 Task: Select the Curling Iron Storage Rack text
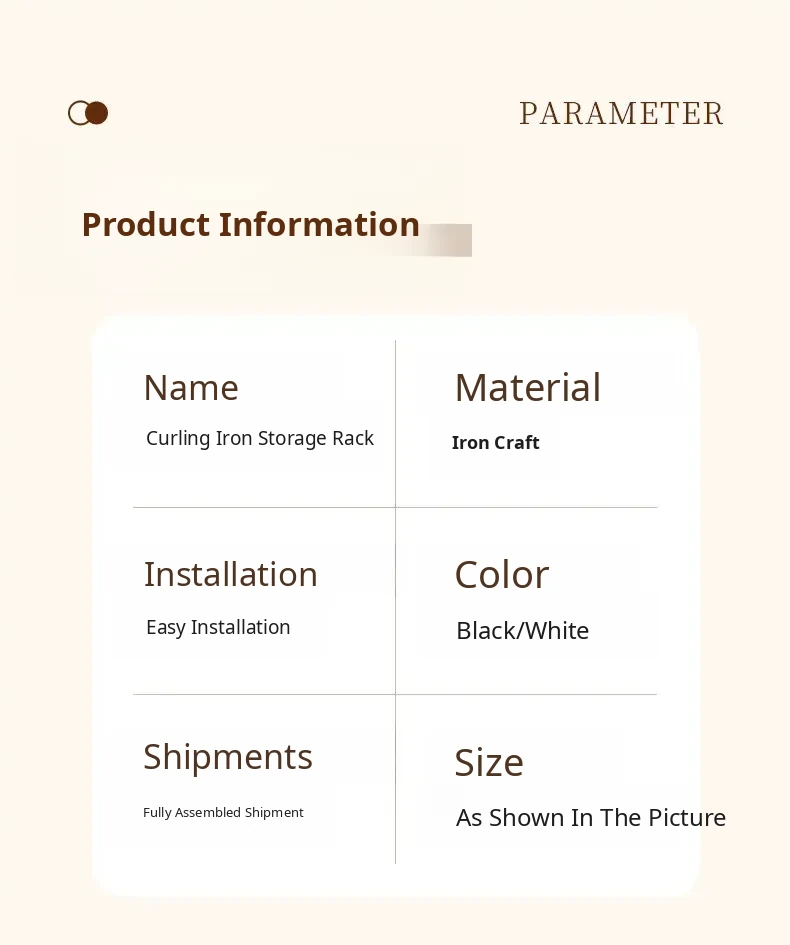(x=260, y=438)
